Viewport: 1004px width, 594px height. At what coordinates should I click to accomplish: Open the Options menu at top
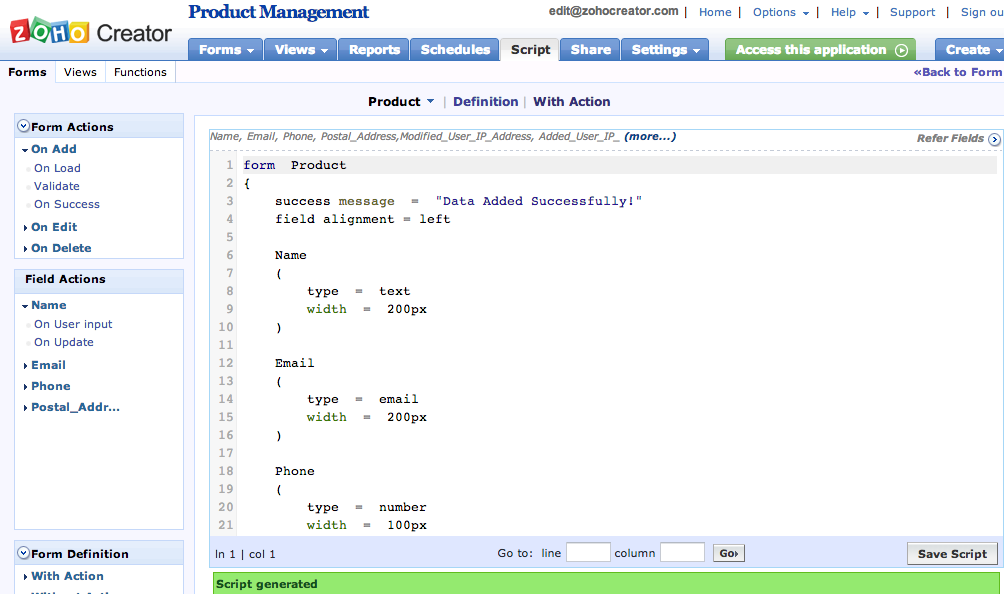coord(780,12)
